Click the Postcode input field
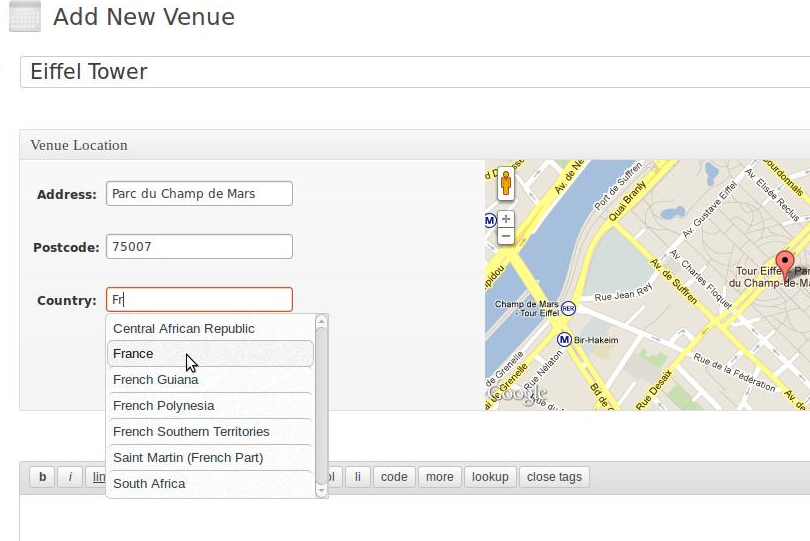Viewport: 810px width, 541px height. tap(199, 247)
